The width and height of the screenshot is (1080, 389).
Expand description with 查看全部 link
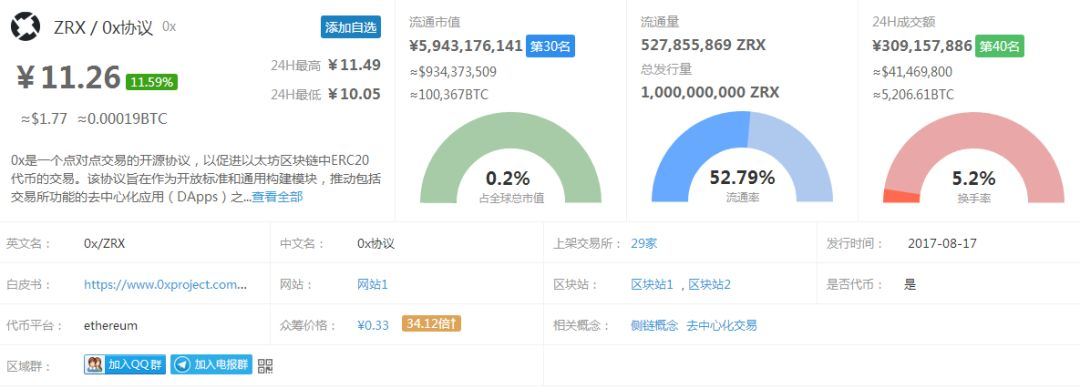pos(277,197)
